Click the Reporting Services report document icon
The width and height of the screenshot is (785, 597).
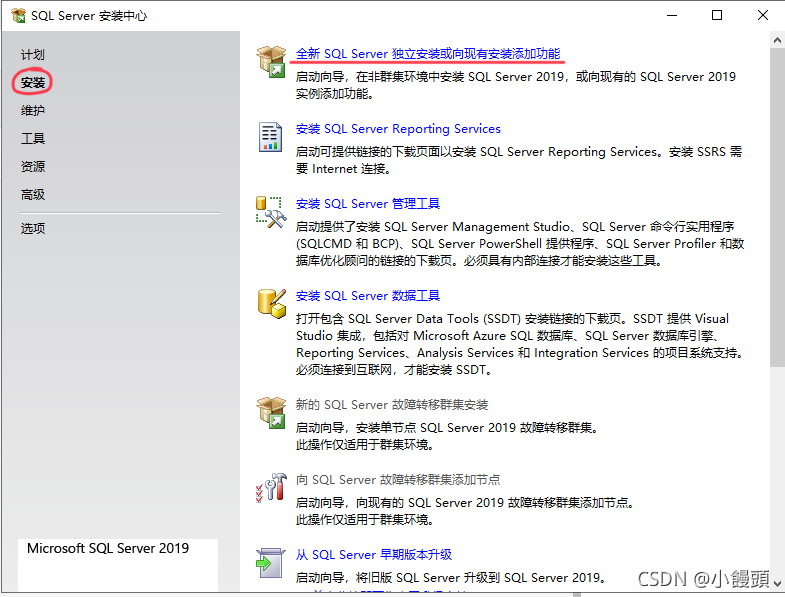click(x=270, y=137)
